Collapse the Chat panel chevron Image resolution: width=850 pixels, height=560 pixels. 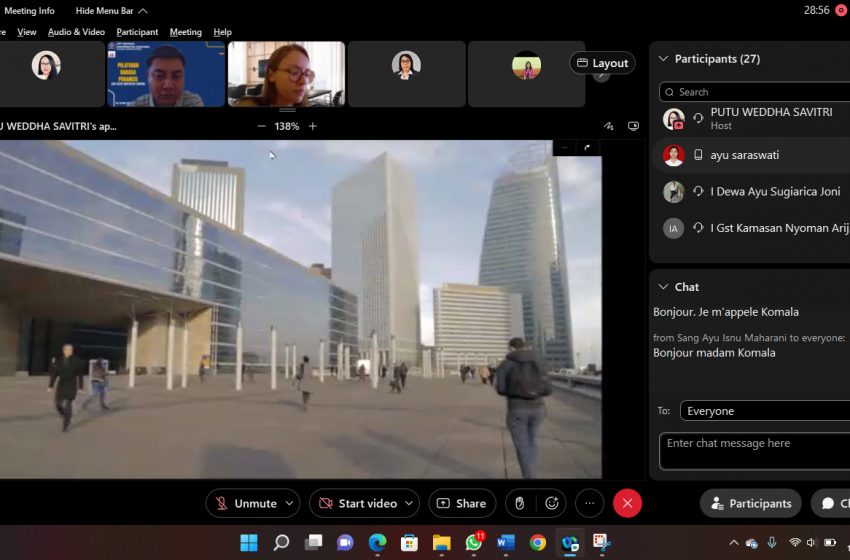pyautogui.click(x=663, y=287)
